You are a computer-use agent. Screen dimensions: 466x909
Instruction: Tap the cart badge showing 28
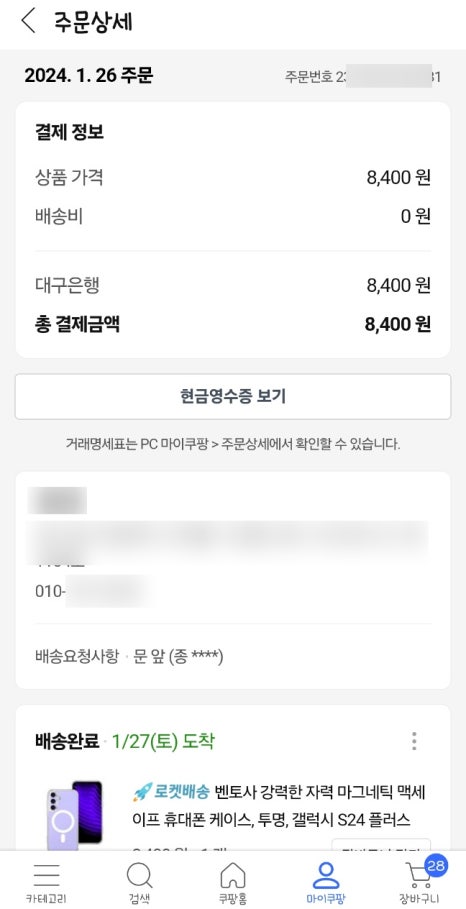(435, 866)
